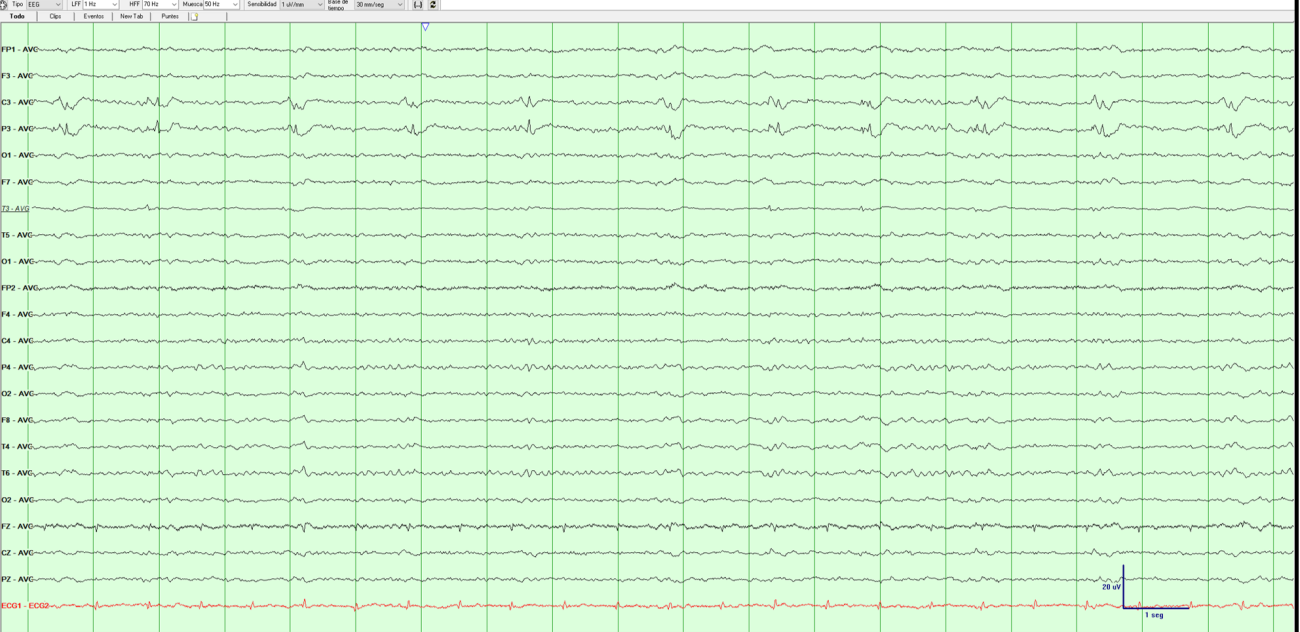The height and width of the screenshot is (632, 1300).
Task: Expand the Muesca 50 Hz notch dropdown
Action: point(233,4)
